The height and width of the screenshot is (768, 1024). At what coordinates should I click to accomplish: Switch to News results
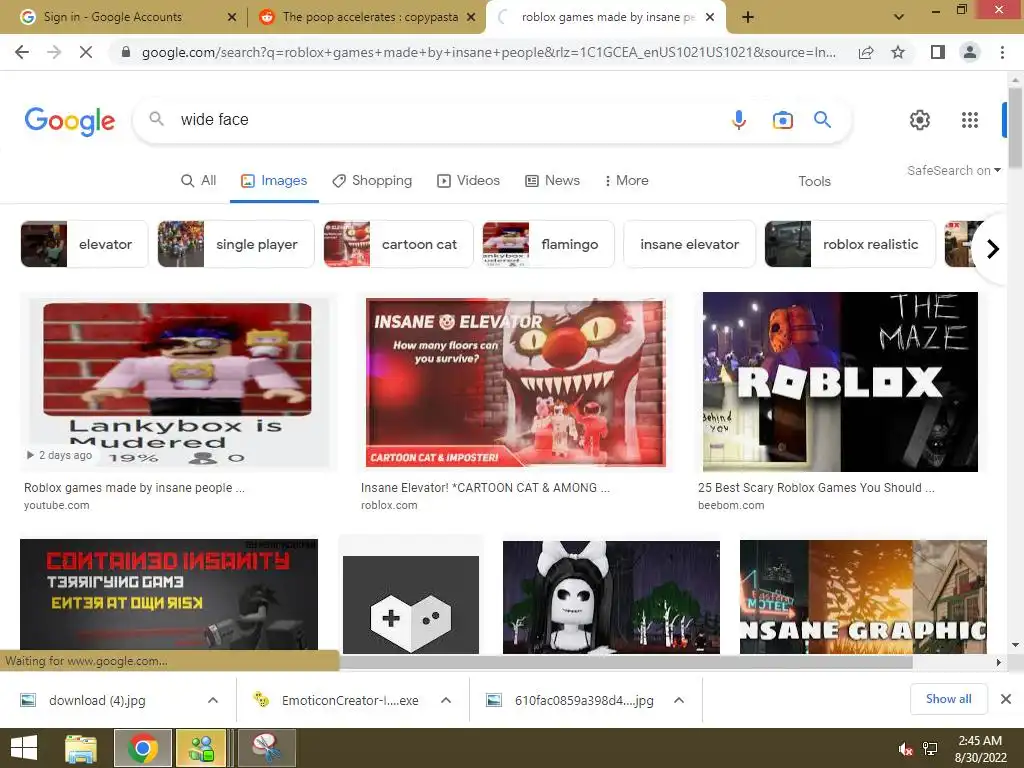552,180
